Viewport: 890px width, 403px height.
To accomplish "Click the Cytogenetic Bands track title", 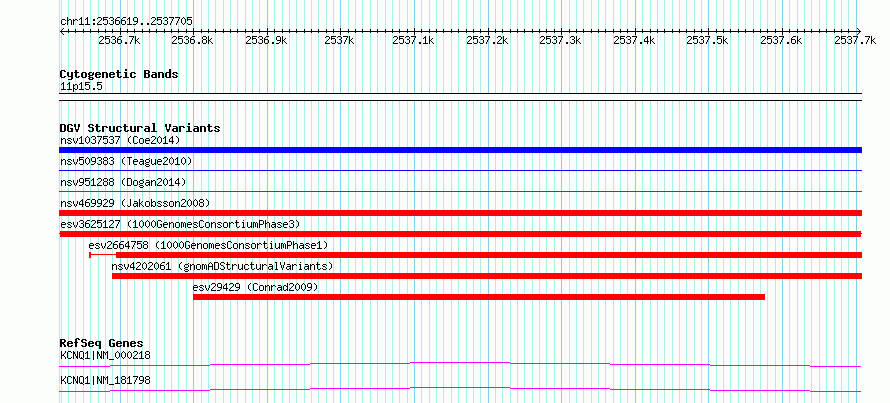I will pos(119,74).
